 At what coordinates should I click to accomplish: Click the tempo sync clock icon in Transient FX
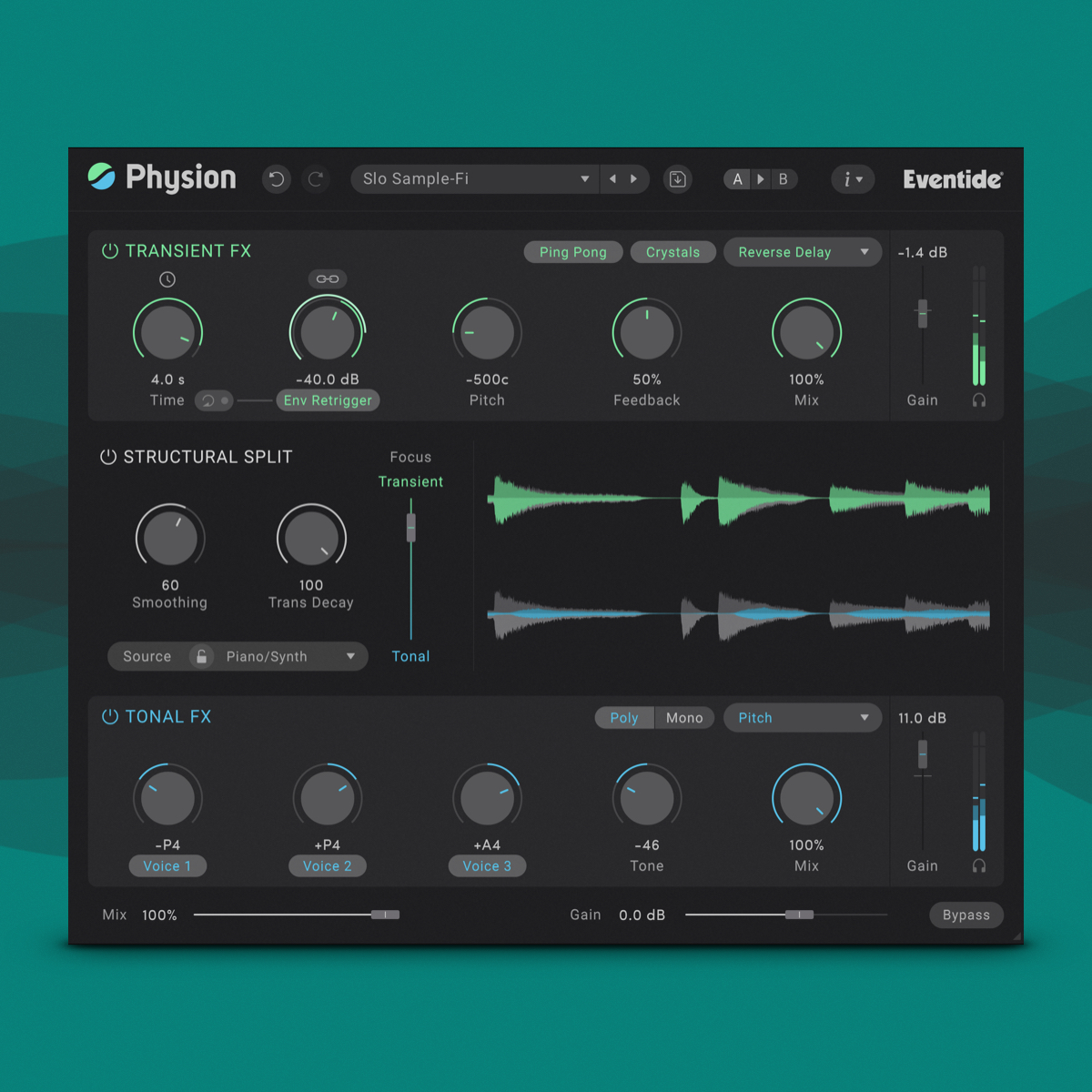167,279
